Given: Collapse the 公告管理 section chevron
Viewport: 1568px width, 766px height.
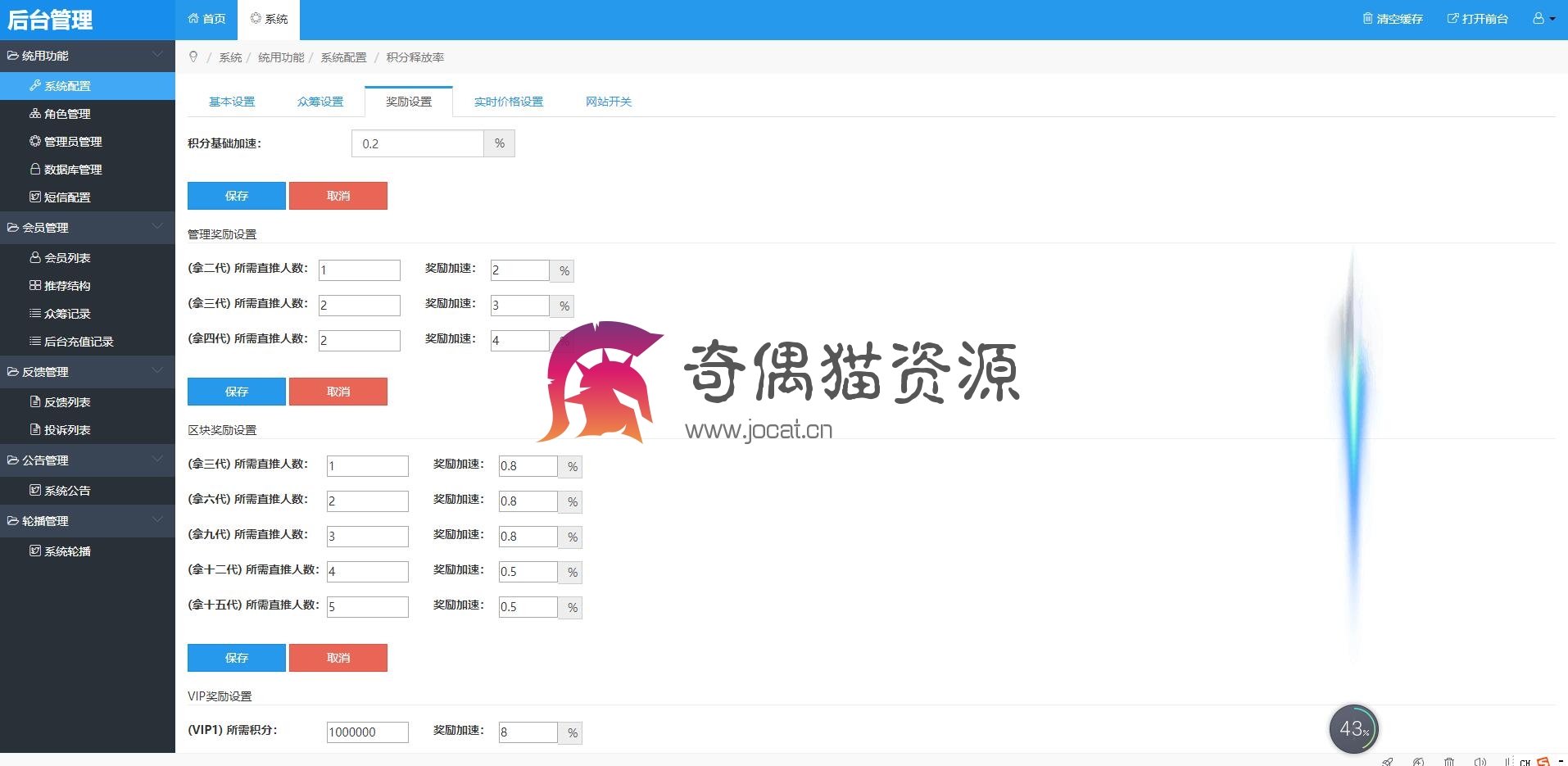Looking at the screenshot, I should click(x=158, y=459).
